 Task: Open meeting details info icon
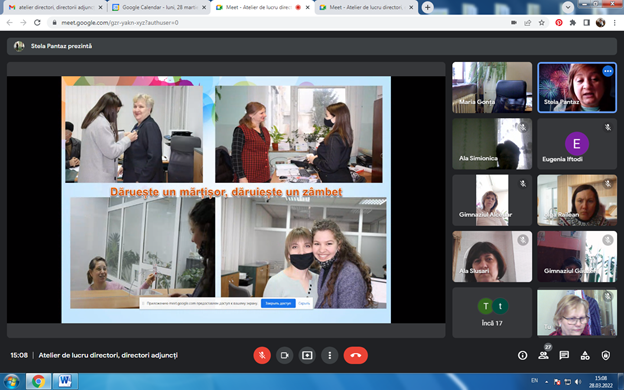click(522, 355)
